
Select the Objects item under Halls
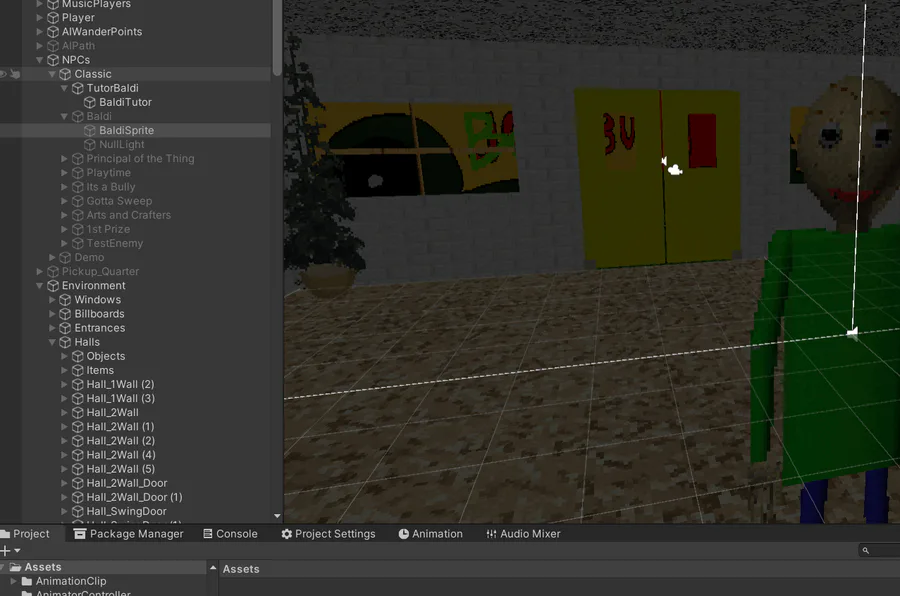106,356
